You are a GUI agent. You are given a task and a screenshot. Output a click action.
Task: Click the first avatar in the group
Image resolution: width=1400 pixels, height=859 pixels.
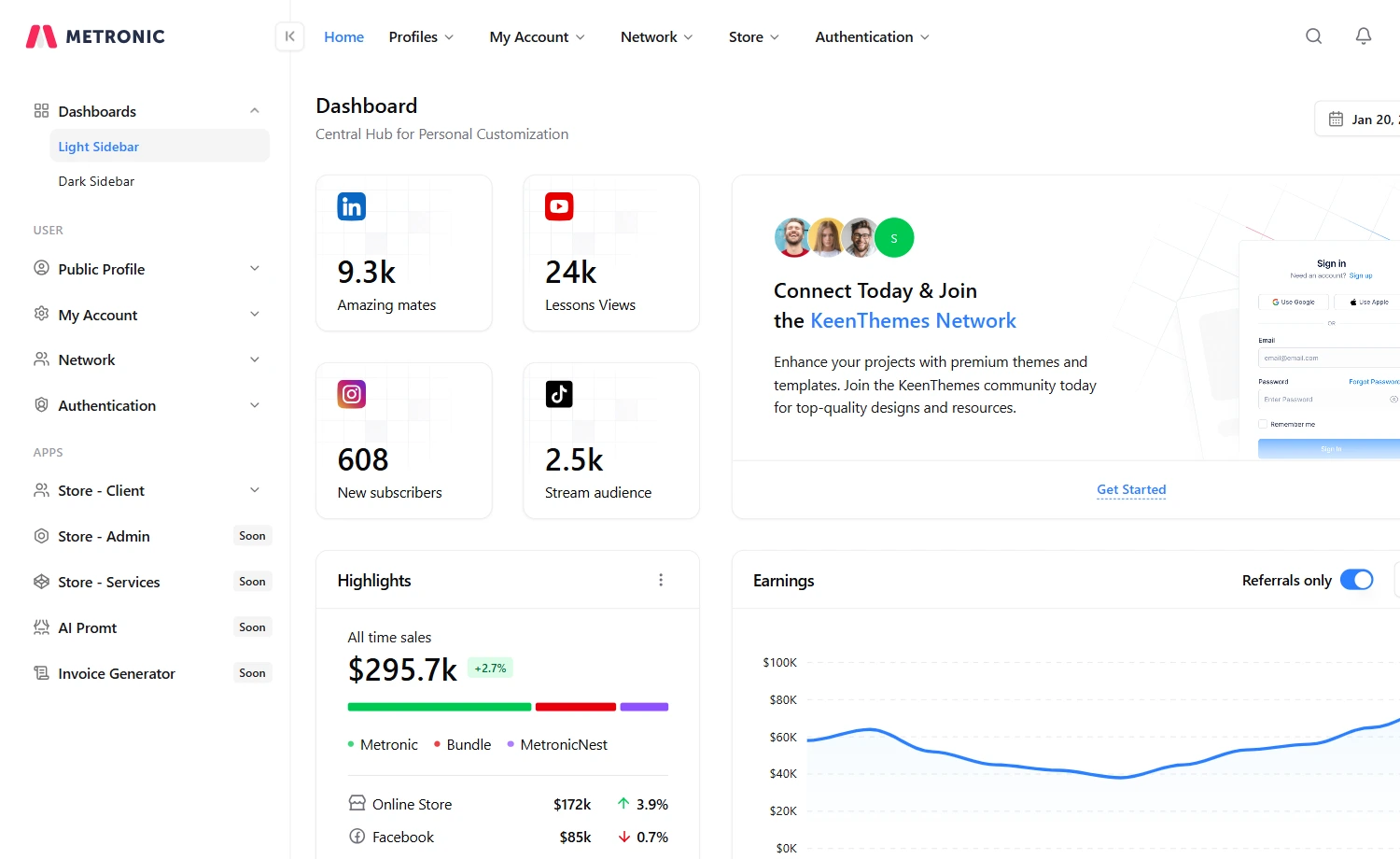(x=793, y=238)
